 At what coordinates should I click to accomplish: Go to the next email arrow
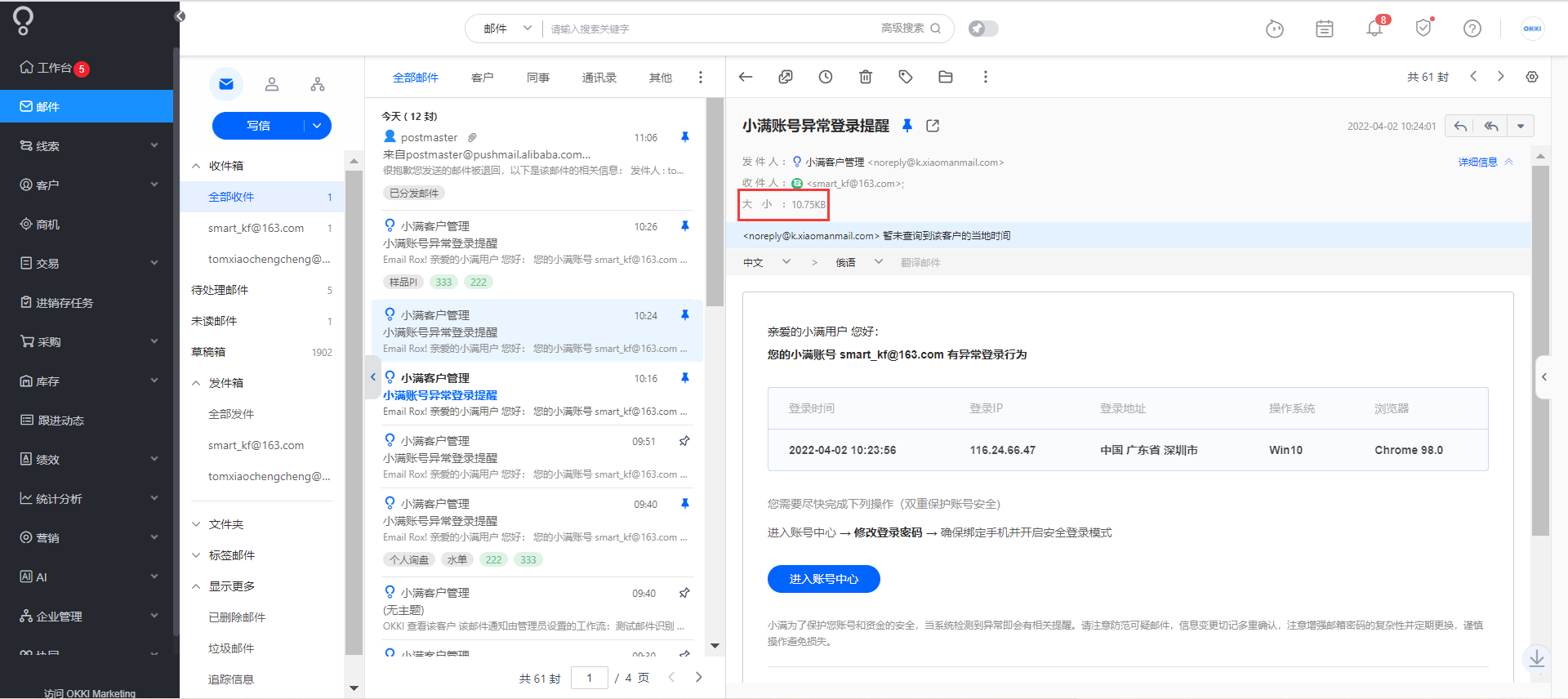tap(1500, 76)
